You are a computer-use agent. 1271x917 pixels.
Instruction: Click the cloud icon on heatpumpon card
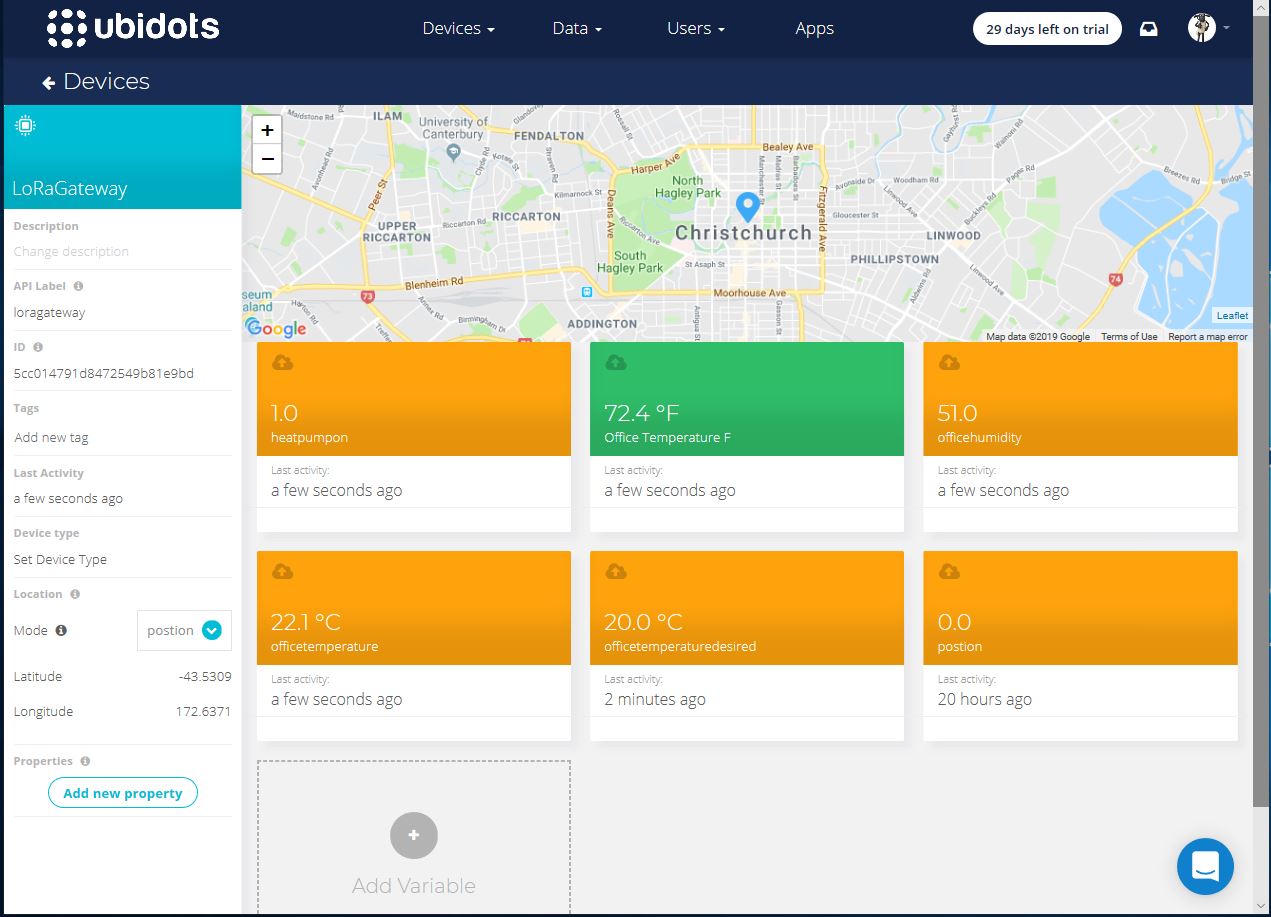pos(283,362)
